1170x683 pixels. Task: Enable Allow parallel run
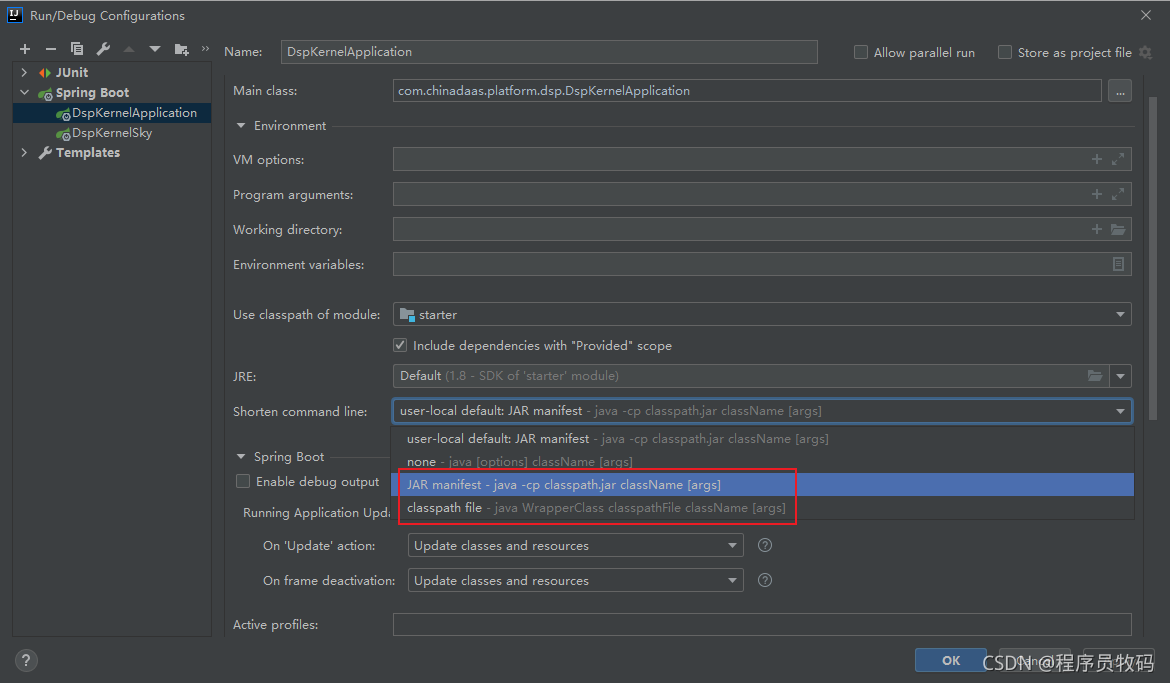point(861,52)
